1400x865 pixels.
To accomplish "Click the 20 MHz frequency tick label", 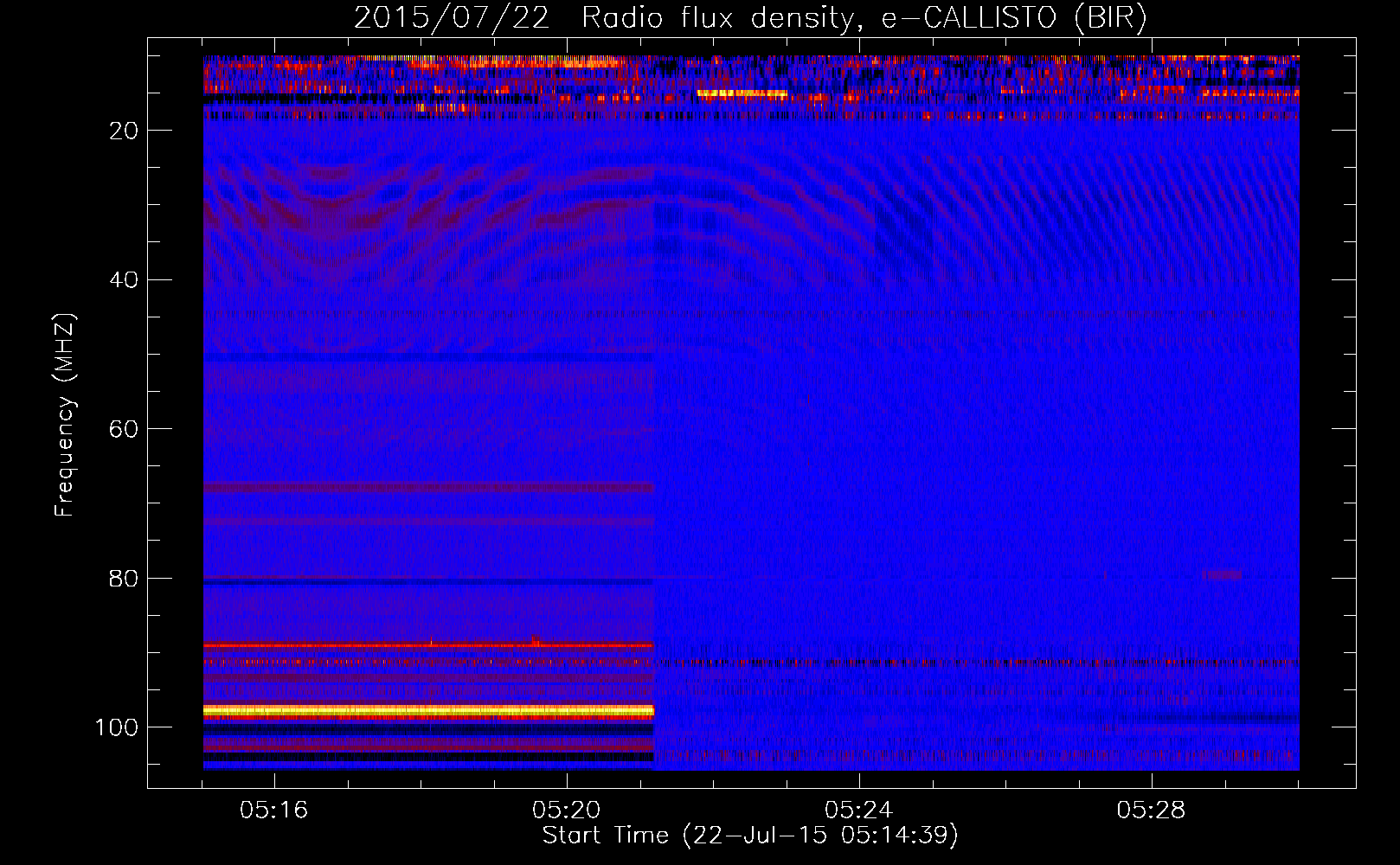I will 124,131.
